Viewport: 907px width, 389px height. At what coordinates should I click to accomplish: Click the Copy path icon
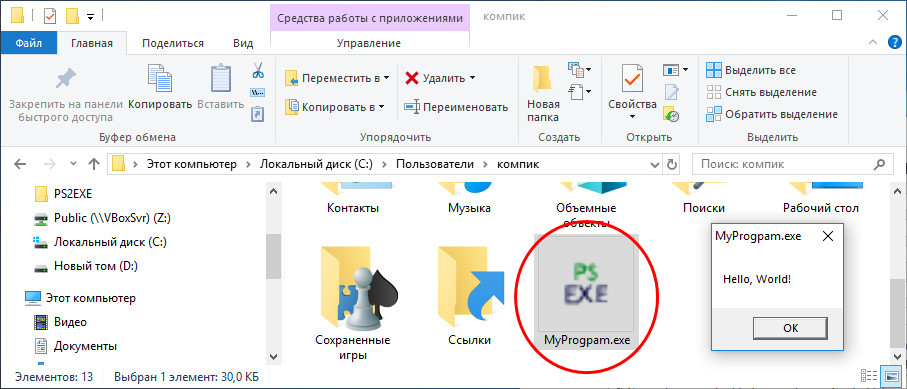click(x=257, y=92)
